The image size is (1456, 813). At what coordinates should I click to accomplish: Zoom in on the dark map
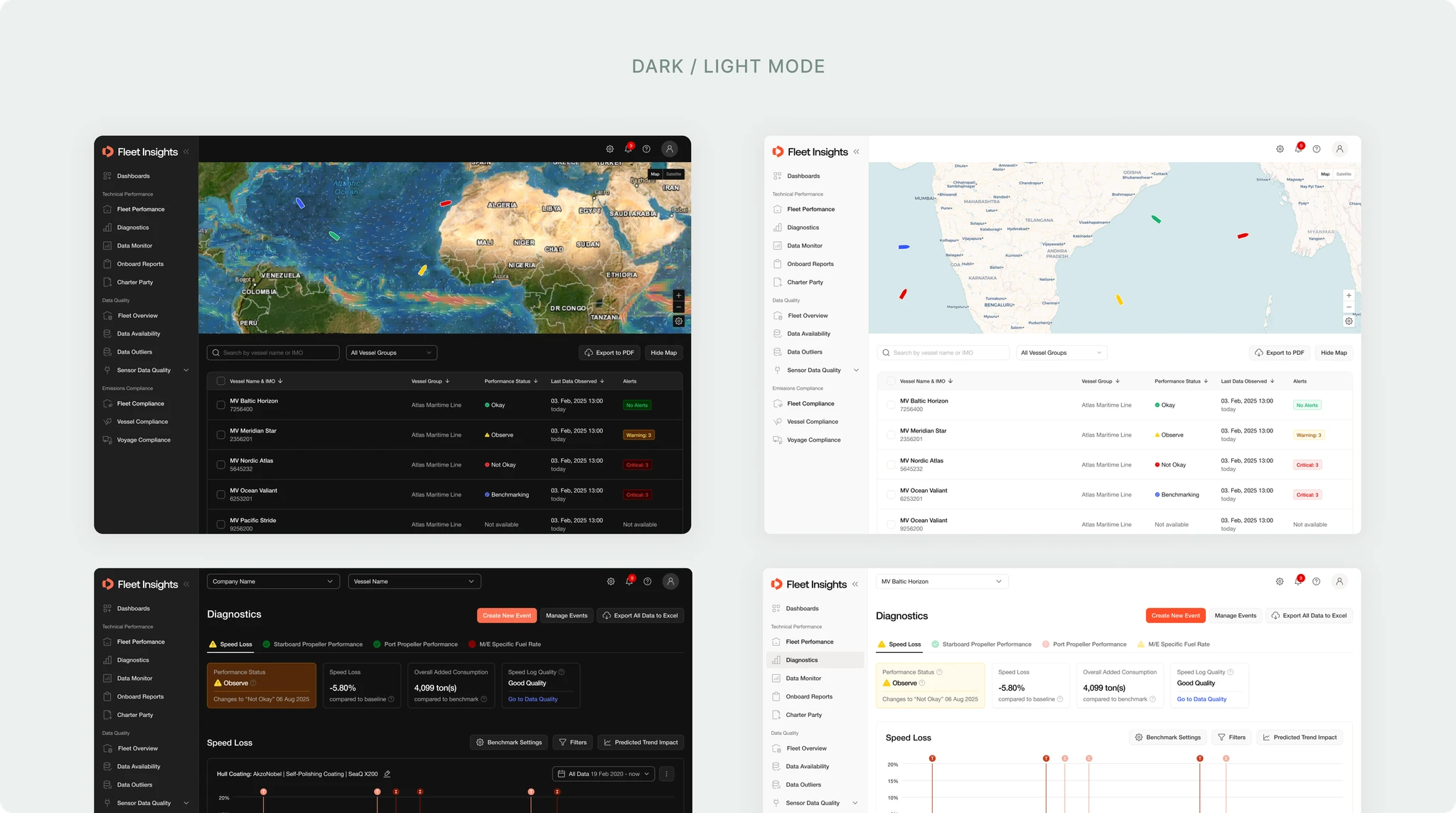(679, 295)
